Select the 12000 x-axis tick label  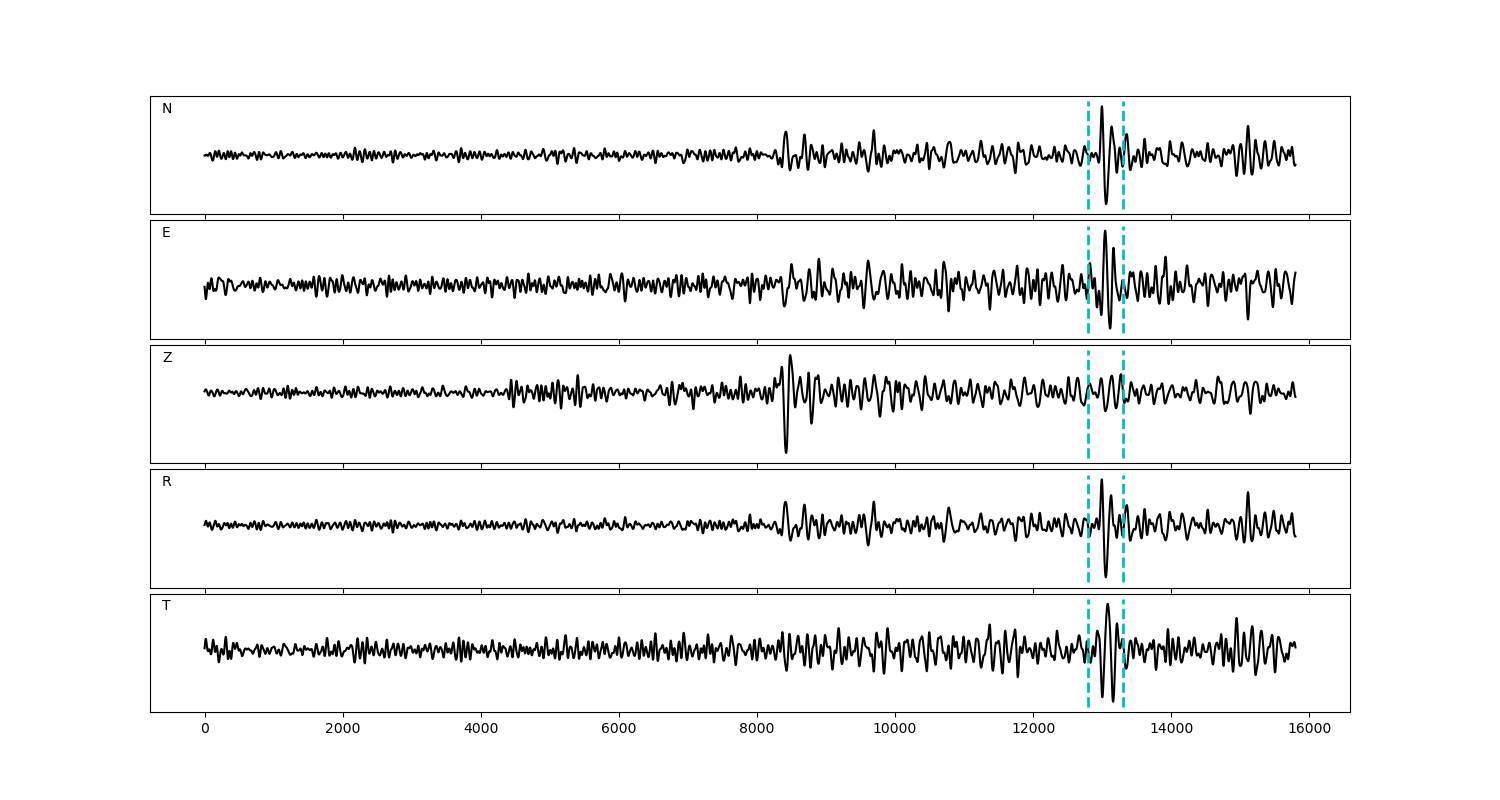(x=1033, y=730)
